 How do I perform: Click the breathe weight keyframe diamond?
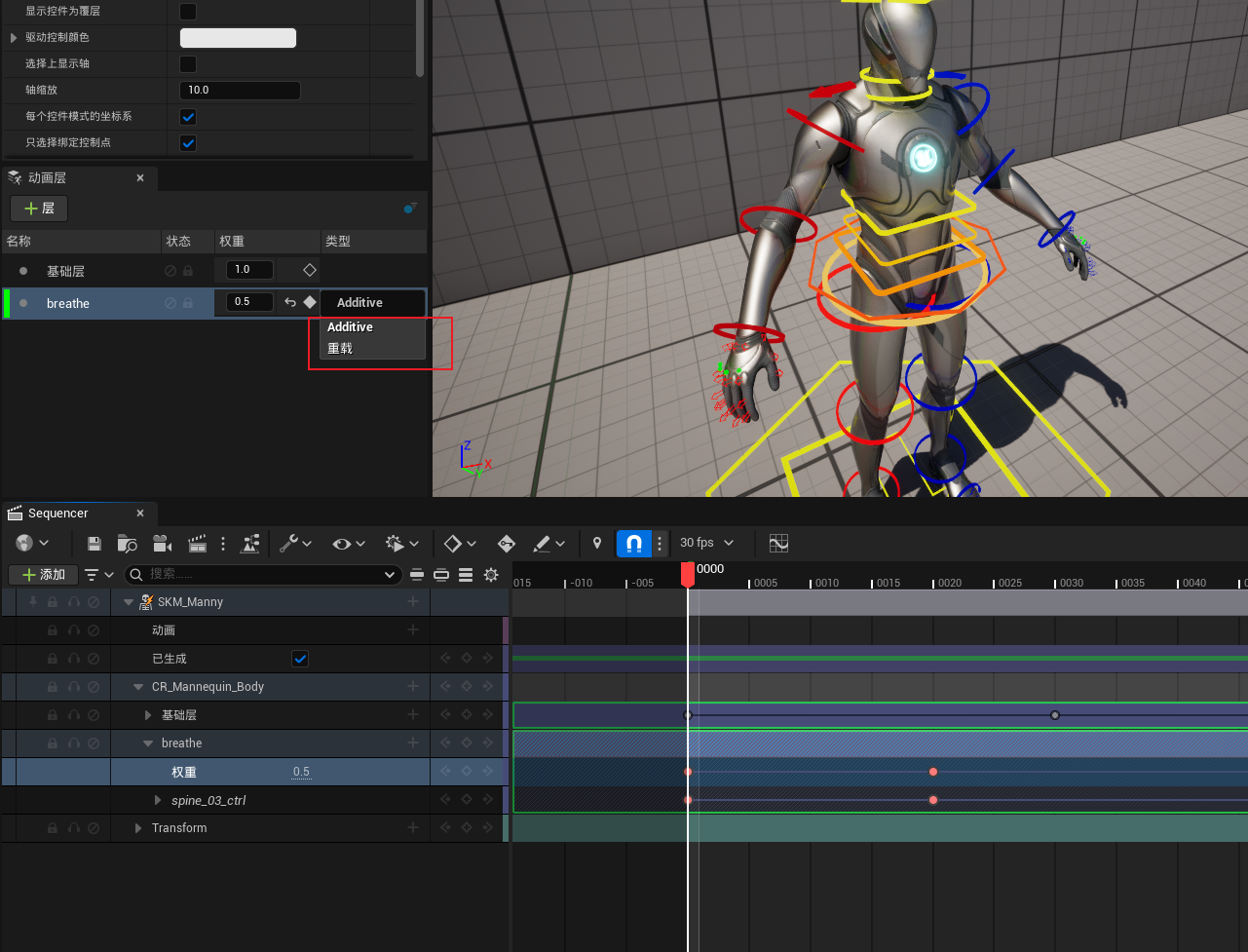310,302
